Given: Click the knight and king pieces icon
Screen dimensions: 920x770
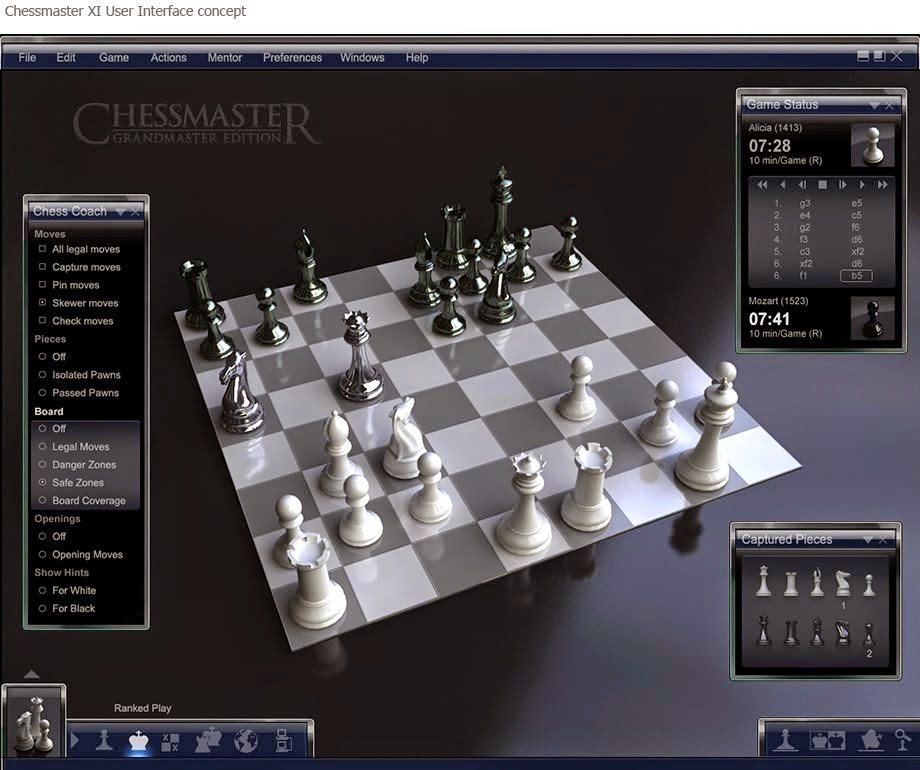Looking at the screenshot, I should (x=208, y=740).
